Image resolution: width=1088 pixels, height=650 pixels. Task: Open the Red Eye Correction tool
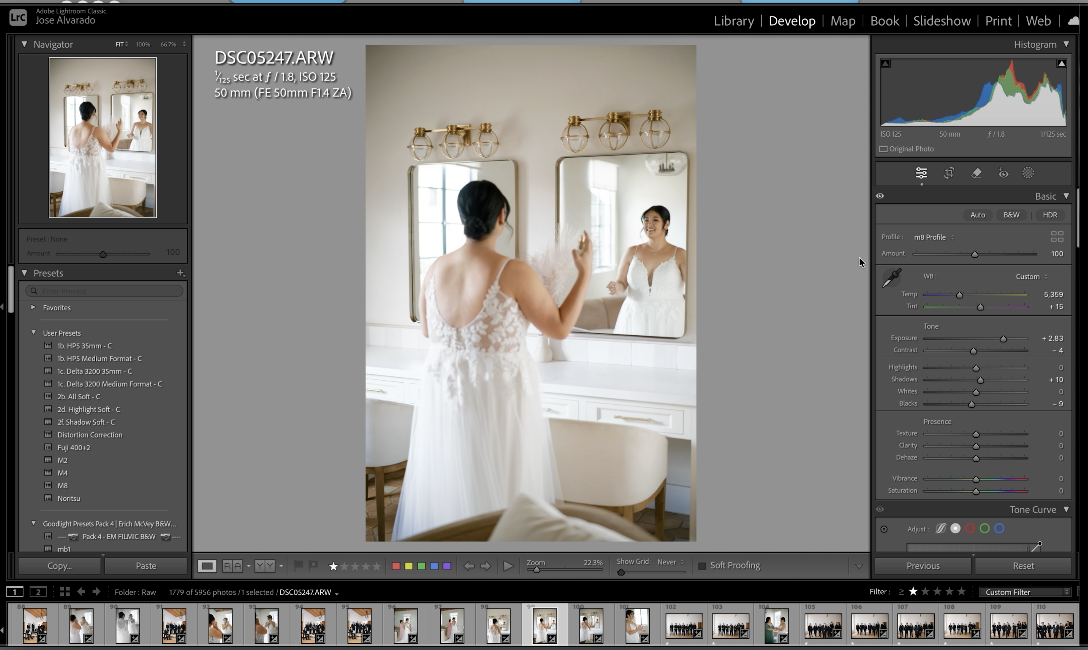coord(1003,173)
